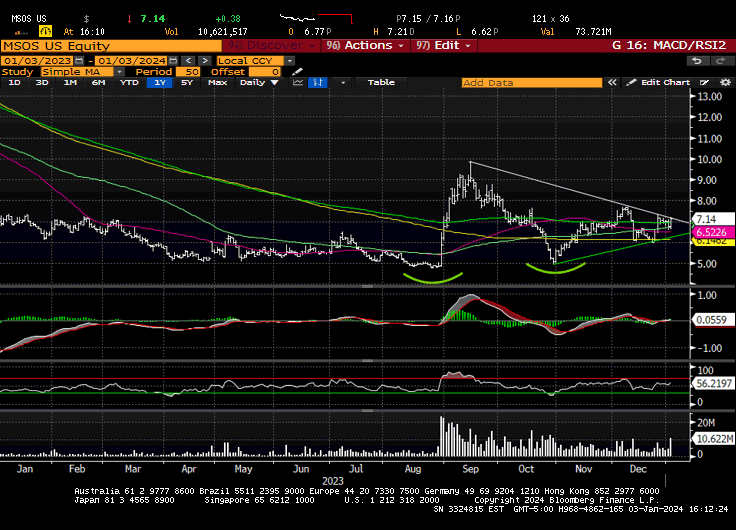Open the 96) Actions menu

click(x=366, y=46)
